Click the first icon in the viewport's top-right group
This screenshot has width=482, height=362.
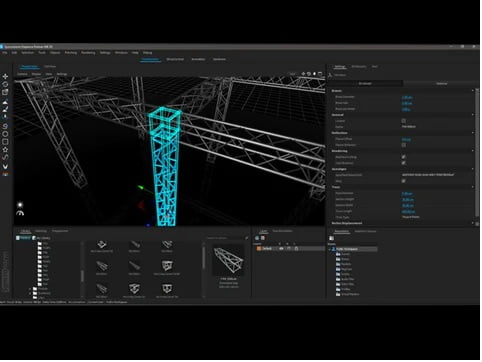pos(303,74)
